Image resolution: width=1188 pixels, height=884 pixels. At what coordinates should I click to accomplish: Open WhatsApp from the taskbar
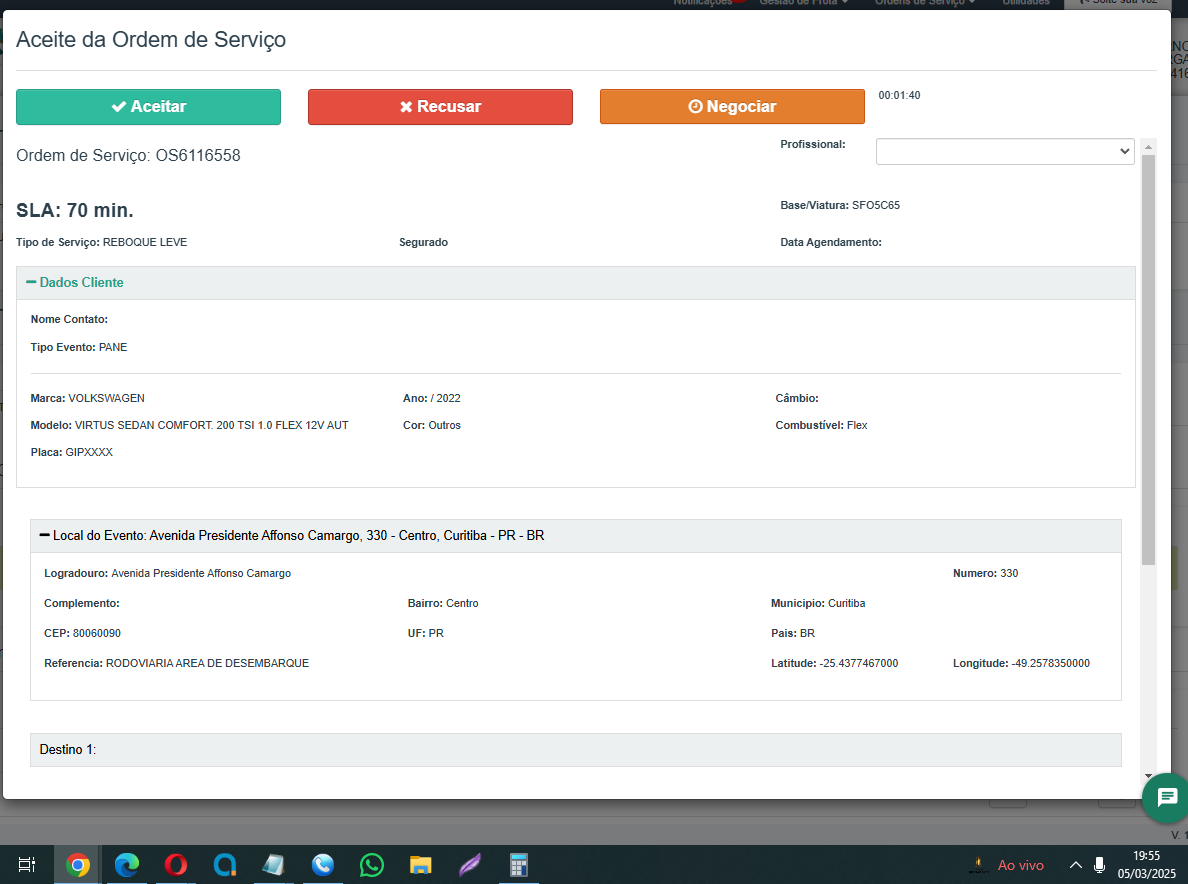371,865
